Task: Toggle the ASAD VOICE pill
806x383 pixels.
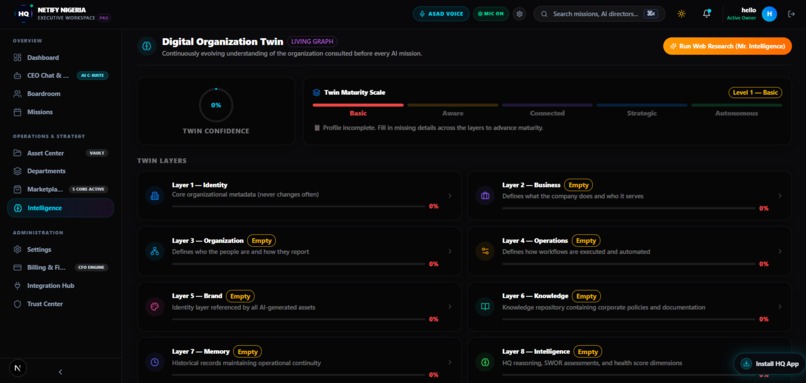Action: [x=441, y=14]
